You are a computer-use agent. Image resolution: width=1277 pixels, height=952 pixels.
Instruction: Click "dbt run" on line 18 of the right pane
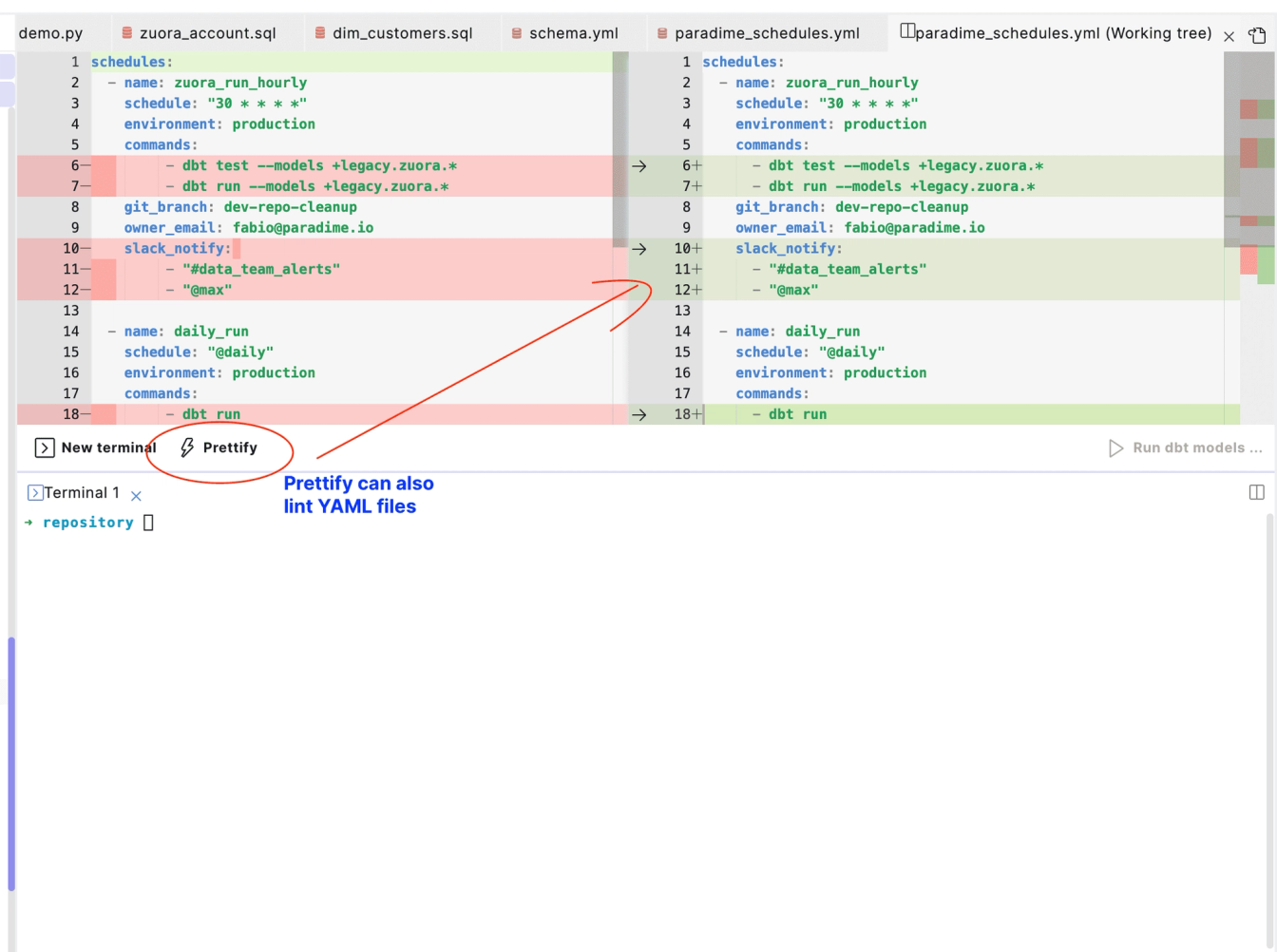tap(797, 415)
